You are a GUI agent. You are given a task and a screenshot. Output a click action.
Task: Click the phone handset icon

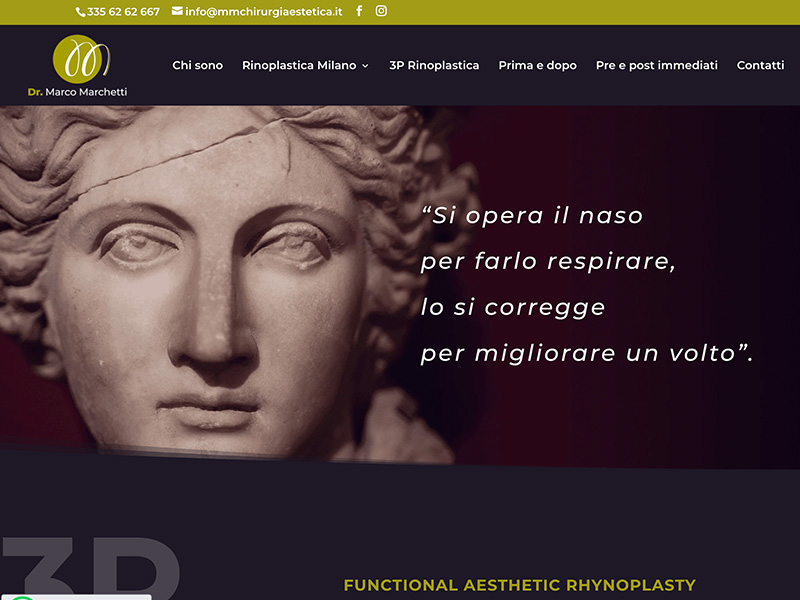click(x=80, y=12)
